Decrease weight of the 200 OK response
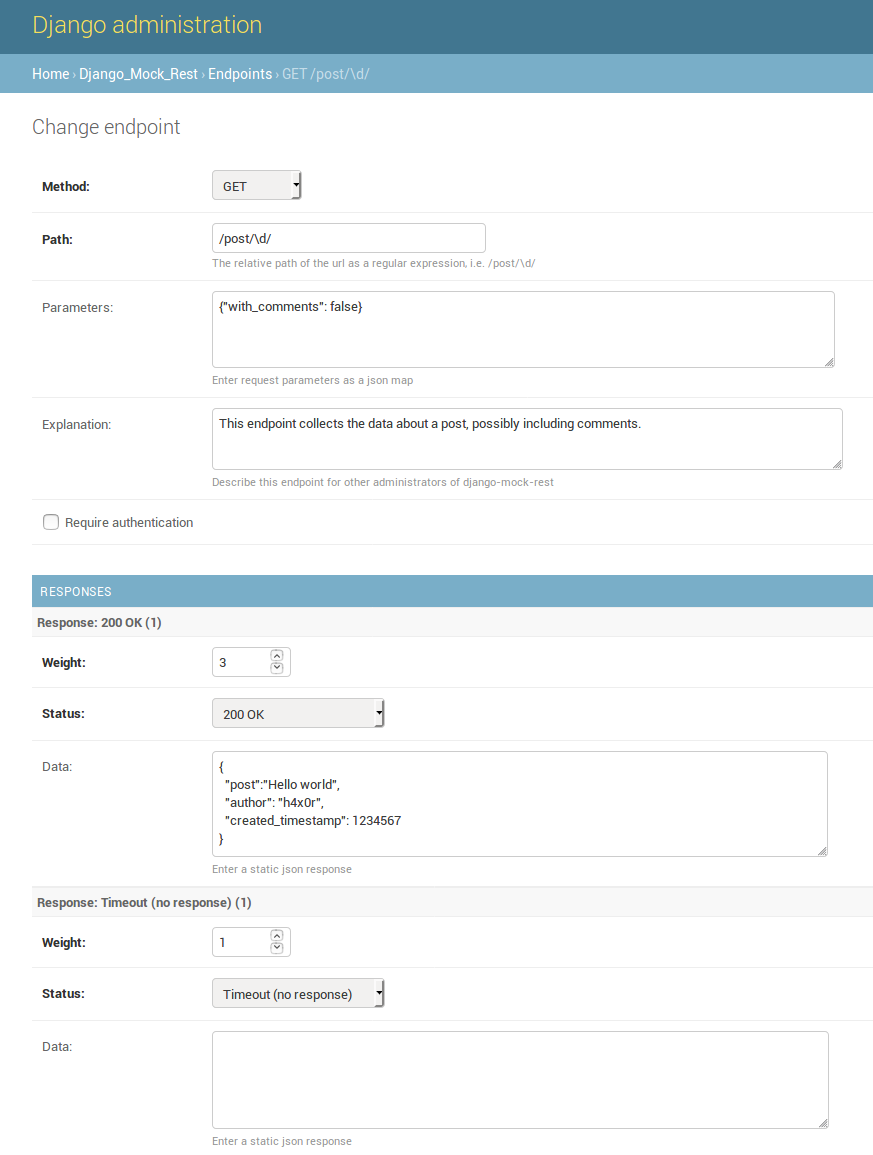Screen dimensions: 873x1155 pyautogui.click(x=277, y=668)
